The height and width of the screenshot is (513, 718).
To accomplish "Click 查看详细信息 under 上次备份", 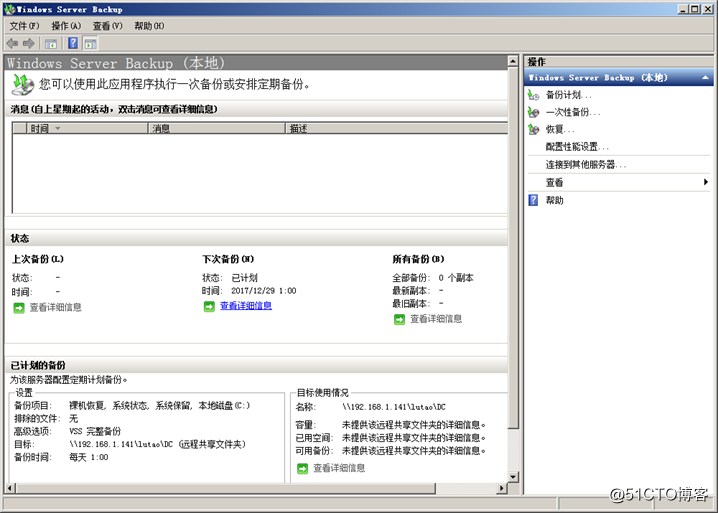I will pyautogui.click(x=55, y=307).
